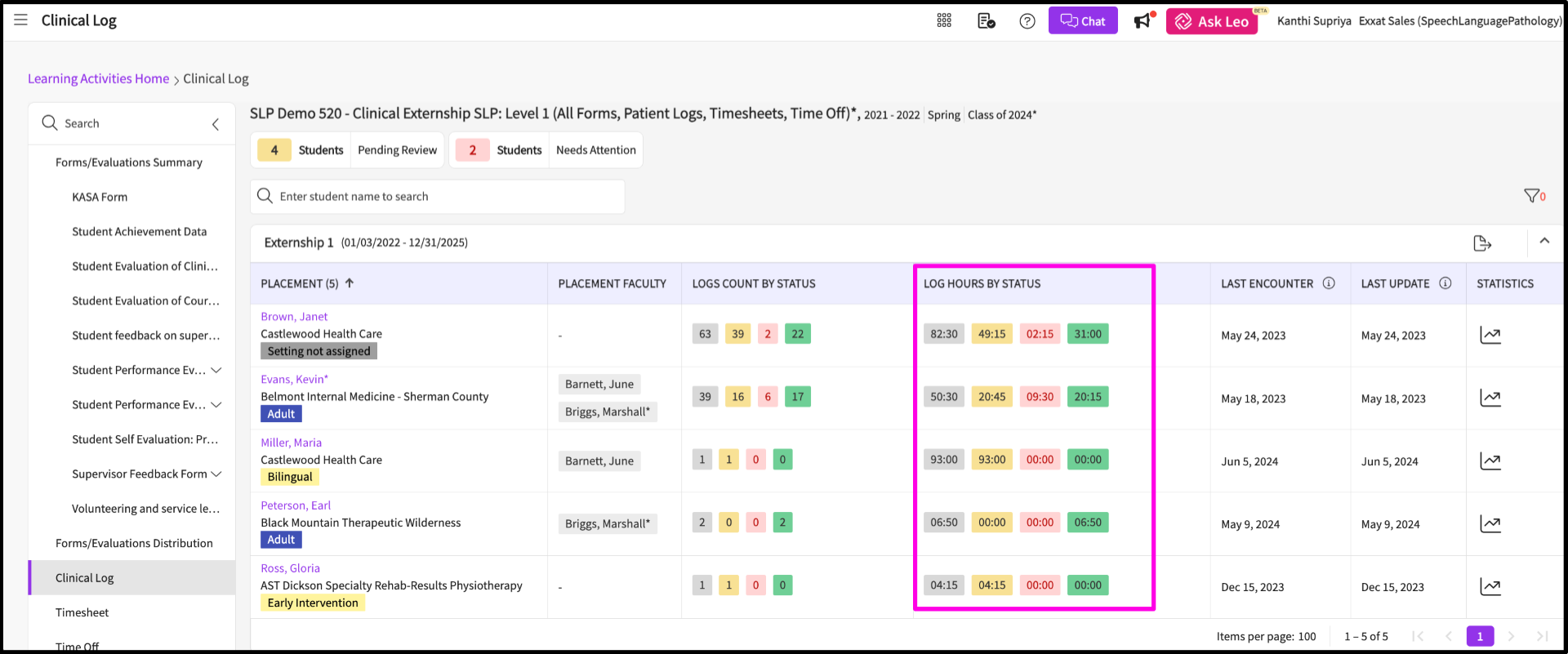View statistics chart for Miller, Maria

point(1490,461)
